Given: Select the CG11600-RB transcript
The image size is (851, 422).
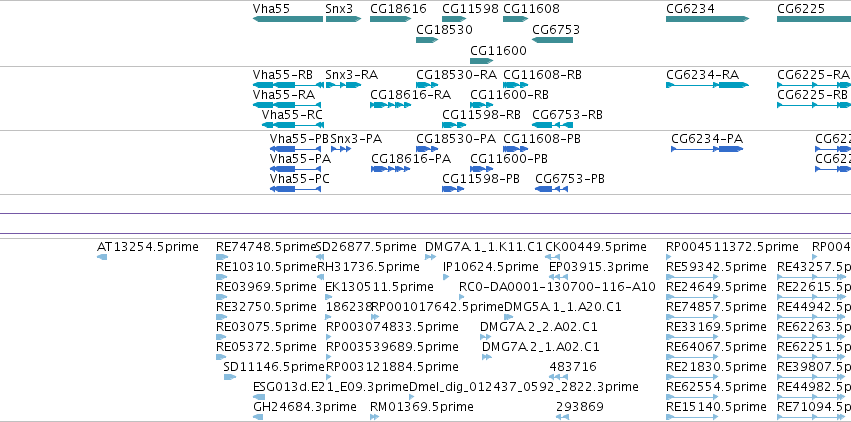Looking at the screenshot, I should point(481,105).
